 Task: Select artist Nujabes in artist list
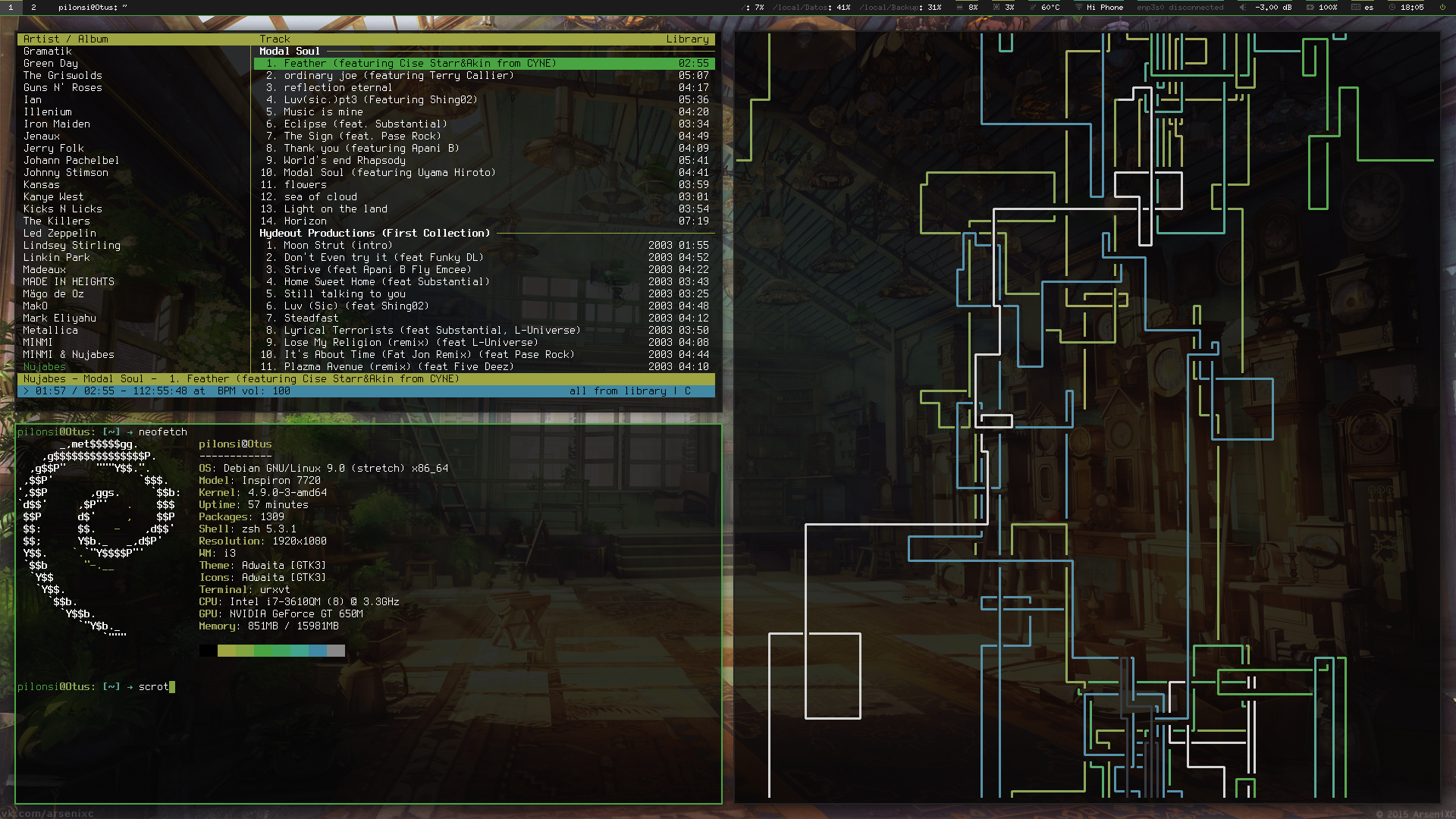pos(44,366)
